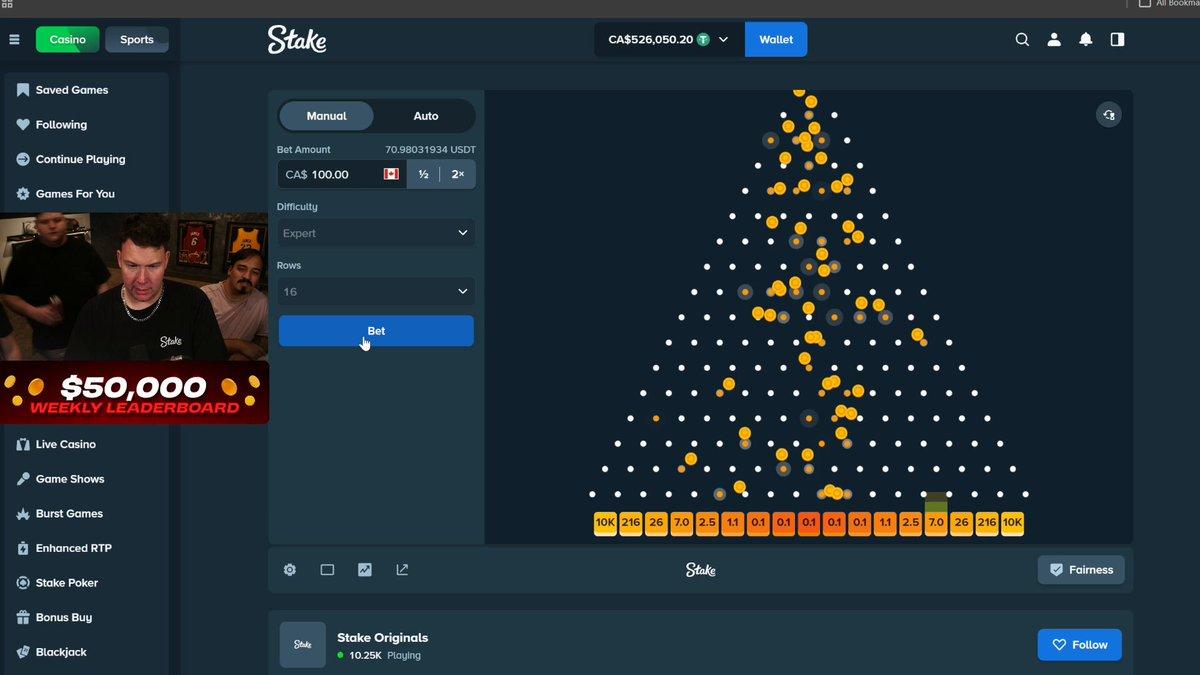This screenshot has width=1200, height=675.
Task: Open the Wallet
Action: [x=776, y=40]
